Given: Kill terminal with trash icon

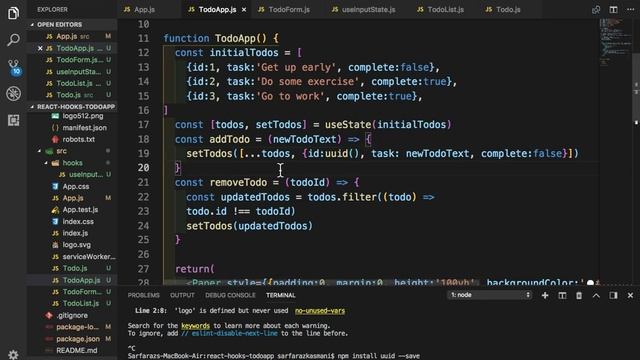Looking at the screenshot, I should pyautogui.click(x=579, y=295).
